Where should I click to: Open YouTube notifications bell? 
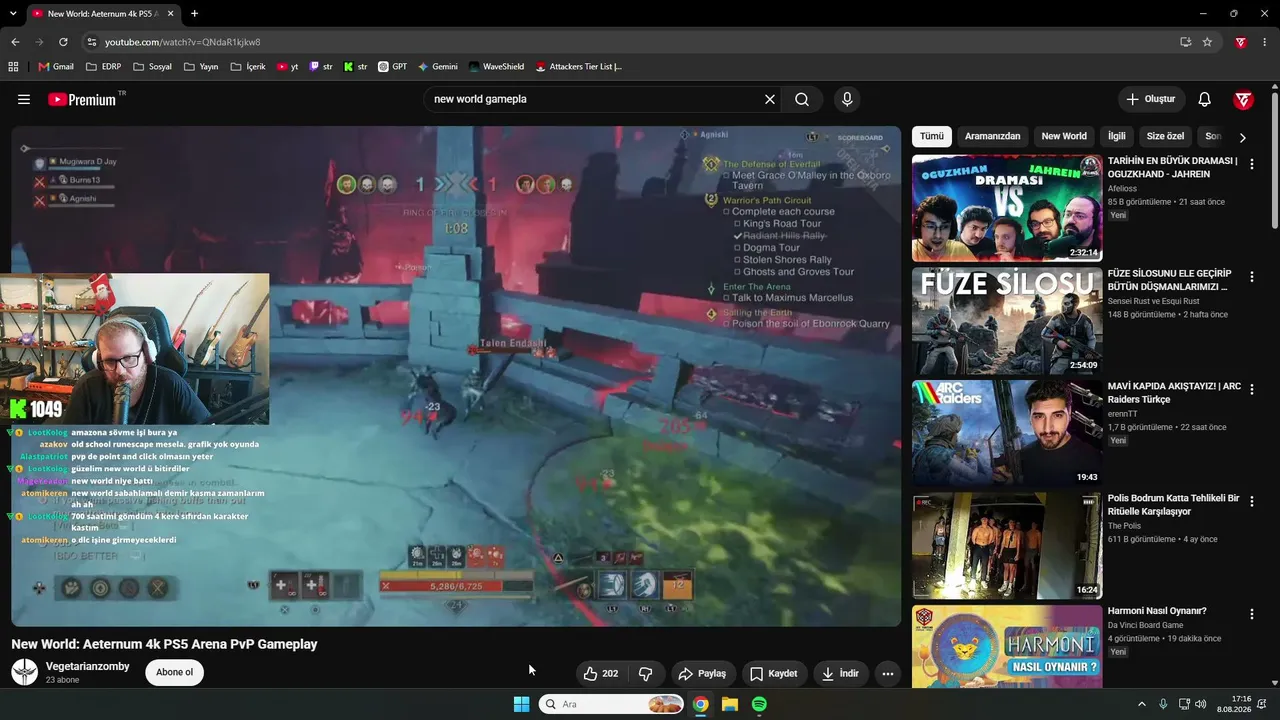(x=1205, y=99)
